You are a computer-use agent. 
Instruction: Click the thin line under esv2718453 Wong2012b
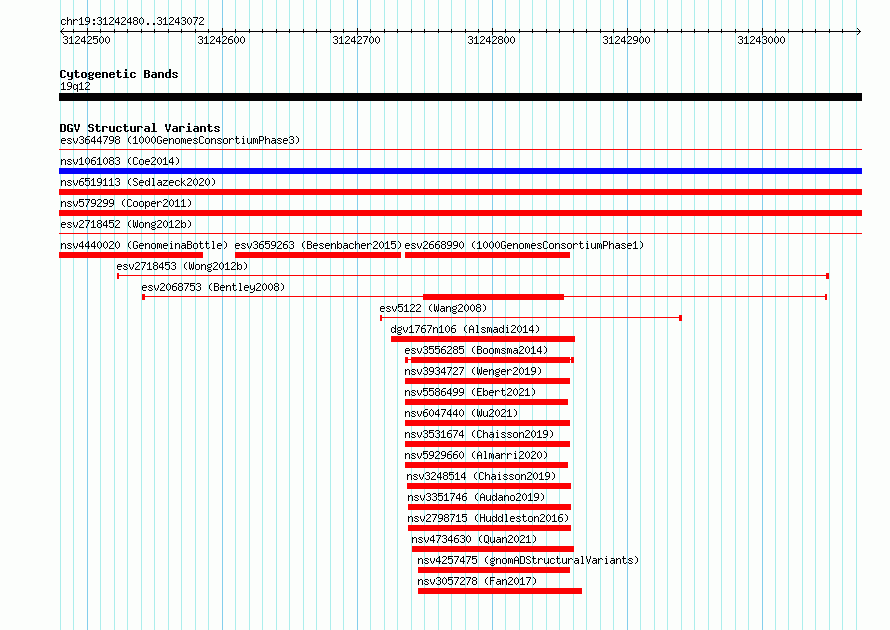473,276
